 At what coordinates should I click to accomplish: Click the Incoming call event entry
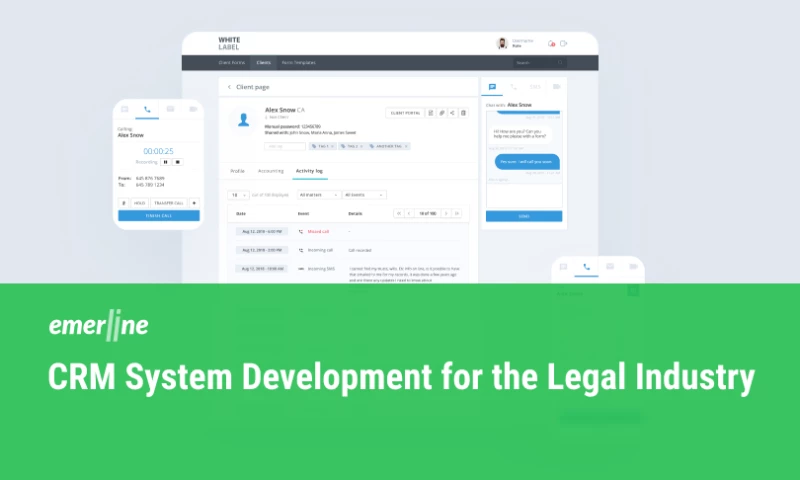[320, 250]
